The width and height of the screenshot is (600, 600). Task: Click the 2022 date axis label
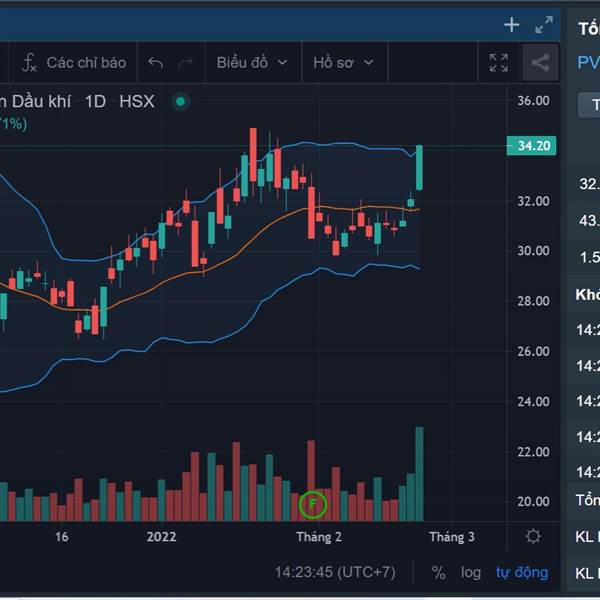[161, 537]
